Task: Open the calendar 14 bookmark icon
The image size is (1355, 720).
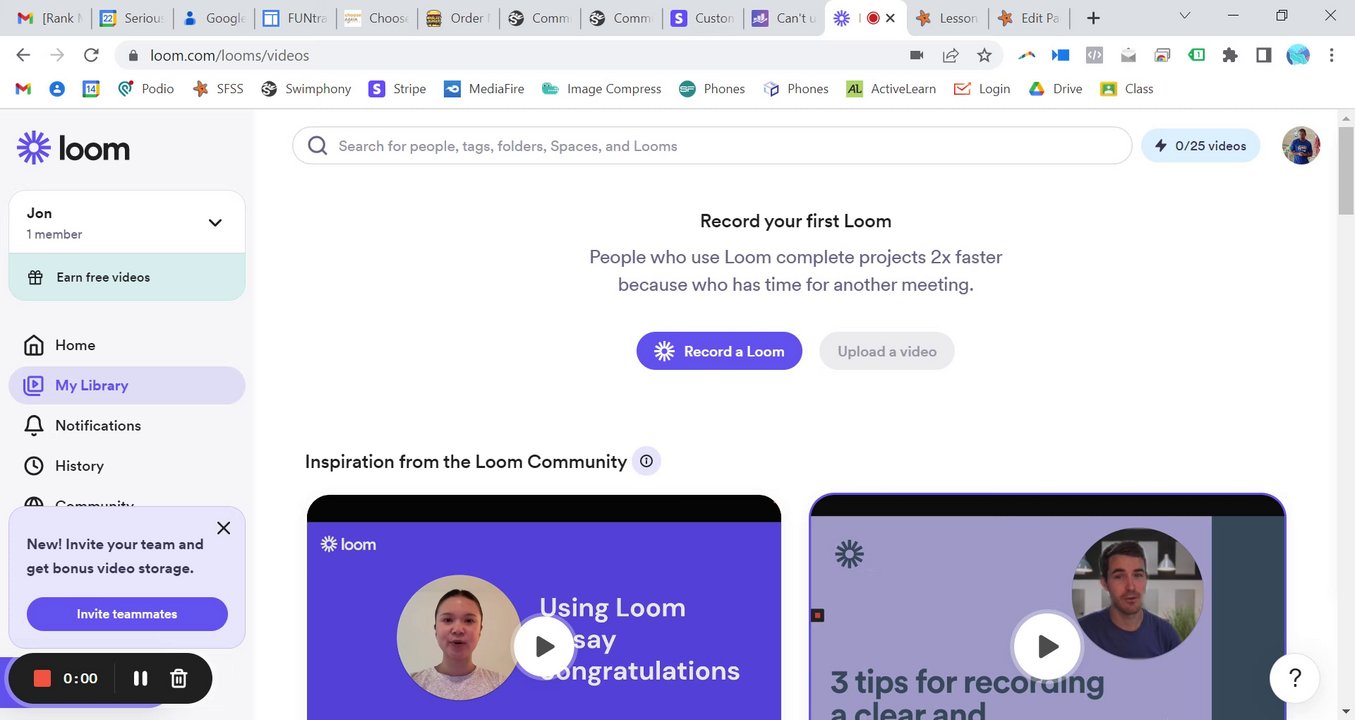Action: [x=91, y=89]
